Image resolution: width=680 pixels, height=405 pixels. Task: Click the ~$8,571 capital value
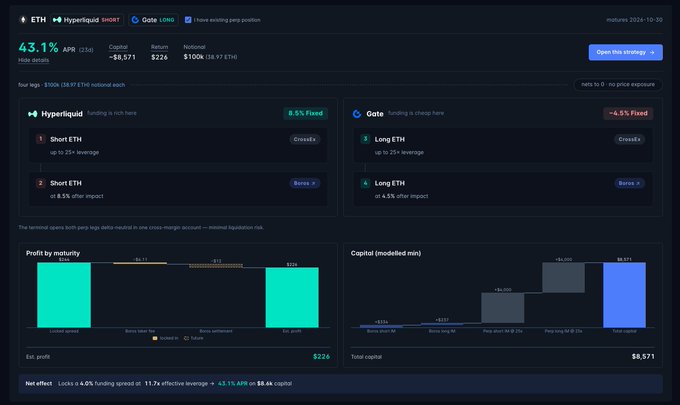tap(122, 57)
